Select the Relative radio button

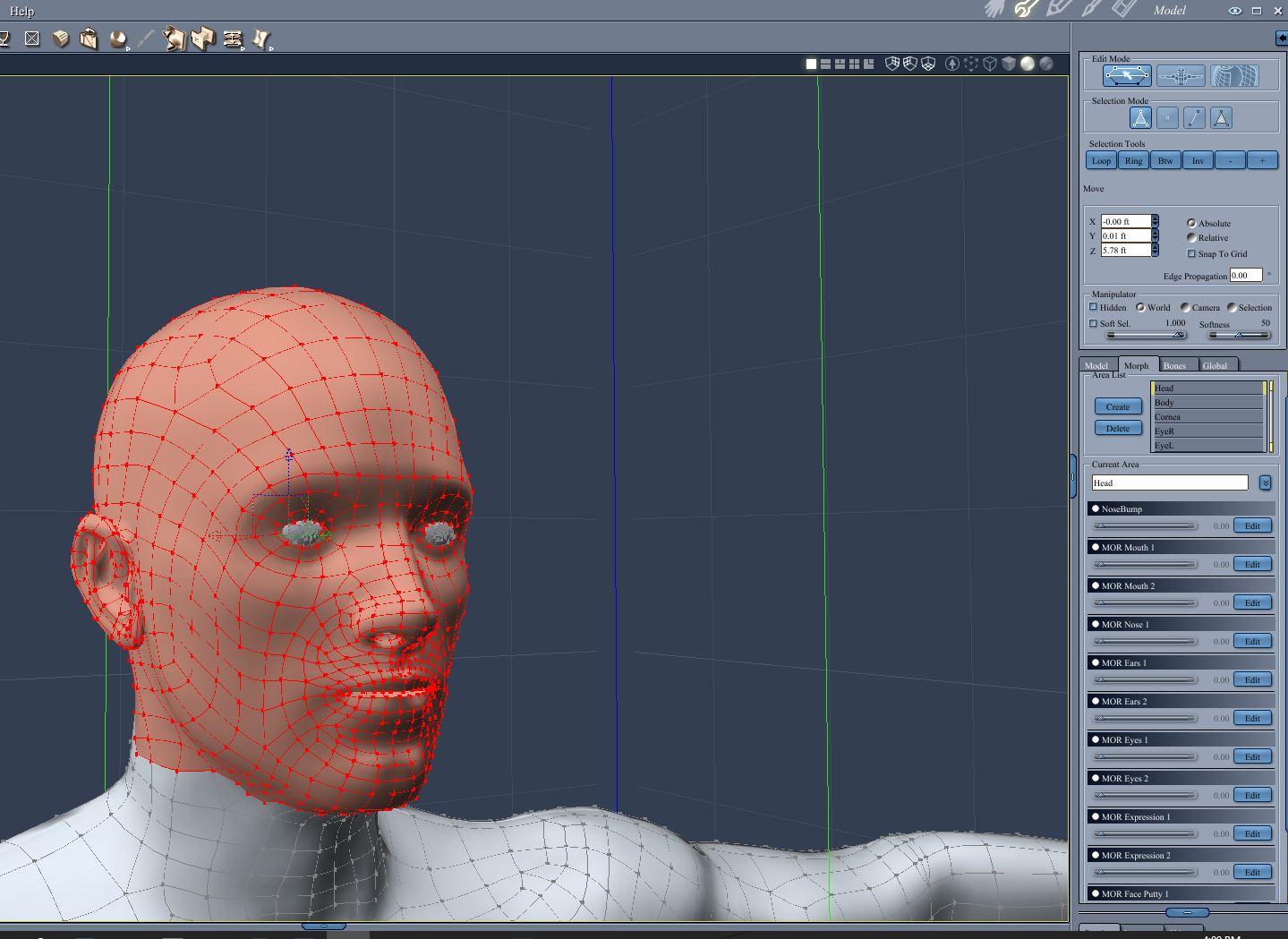[x=1191, y=237]
